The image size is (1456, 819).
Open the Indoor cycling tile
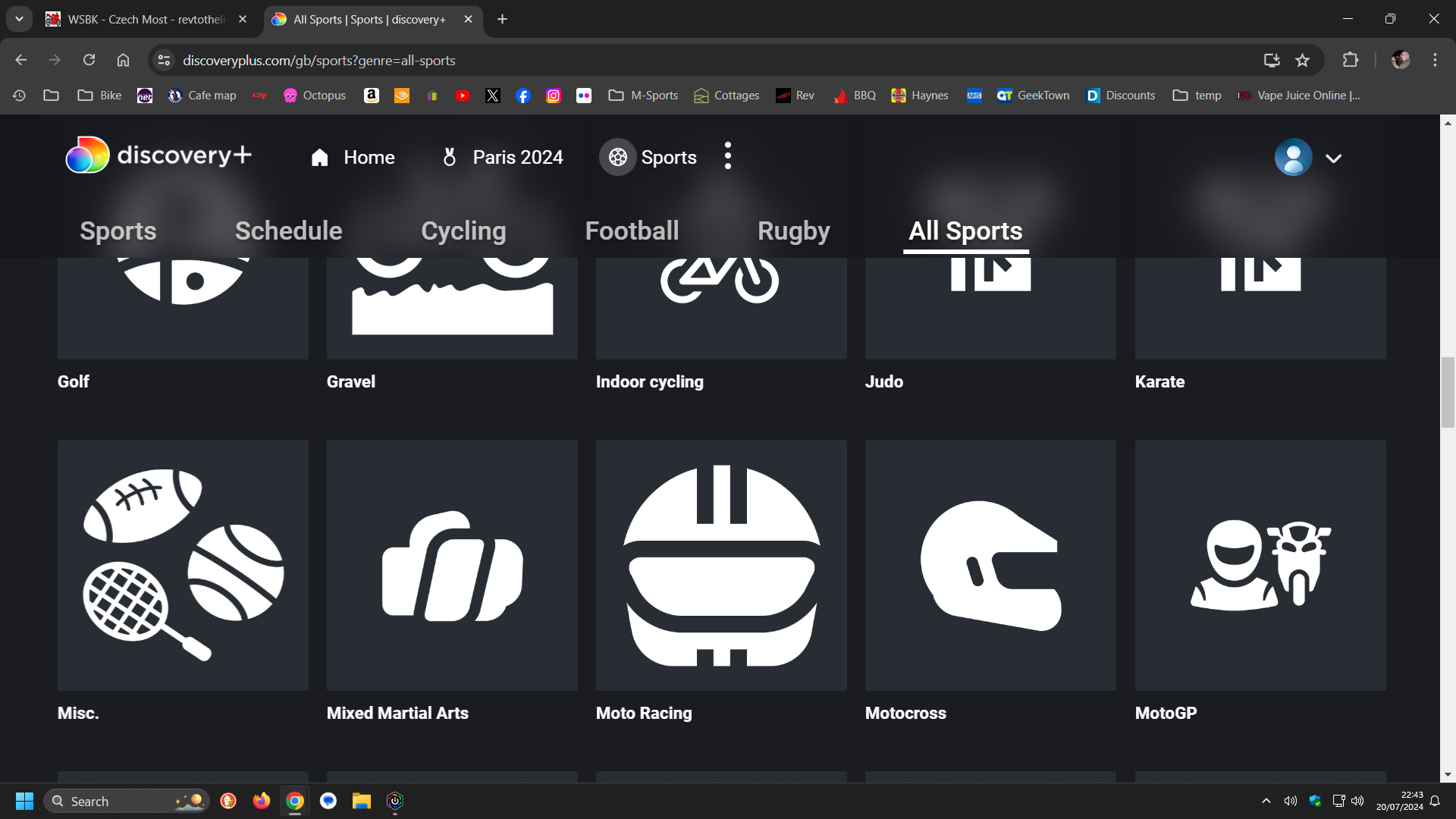click(721, 309)
